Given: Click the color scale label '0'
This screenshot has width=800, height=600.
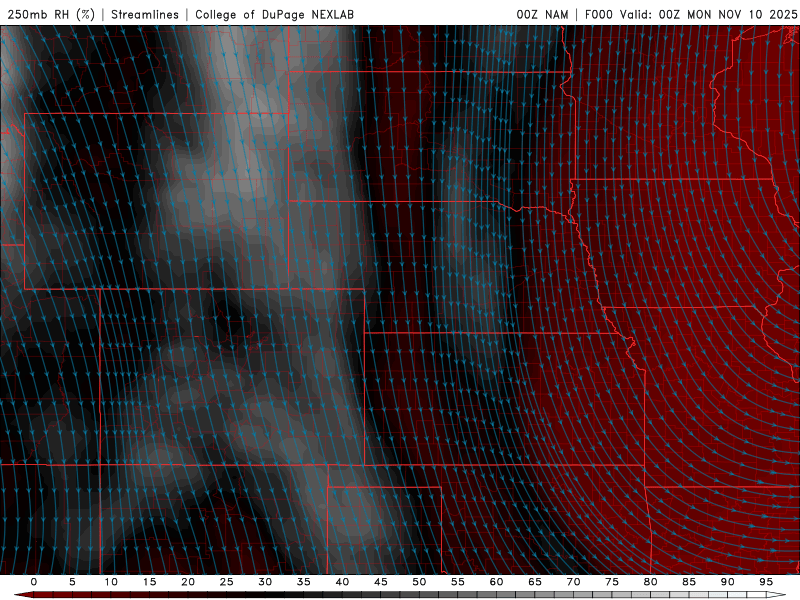Looking at the screenshot, I should (x=34, y=582).
